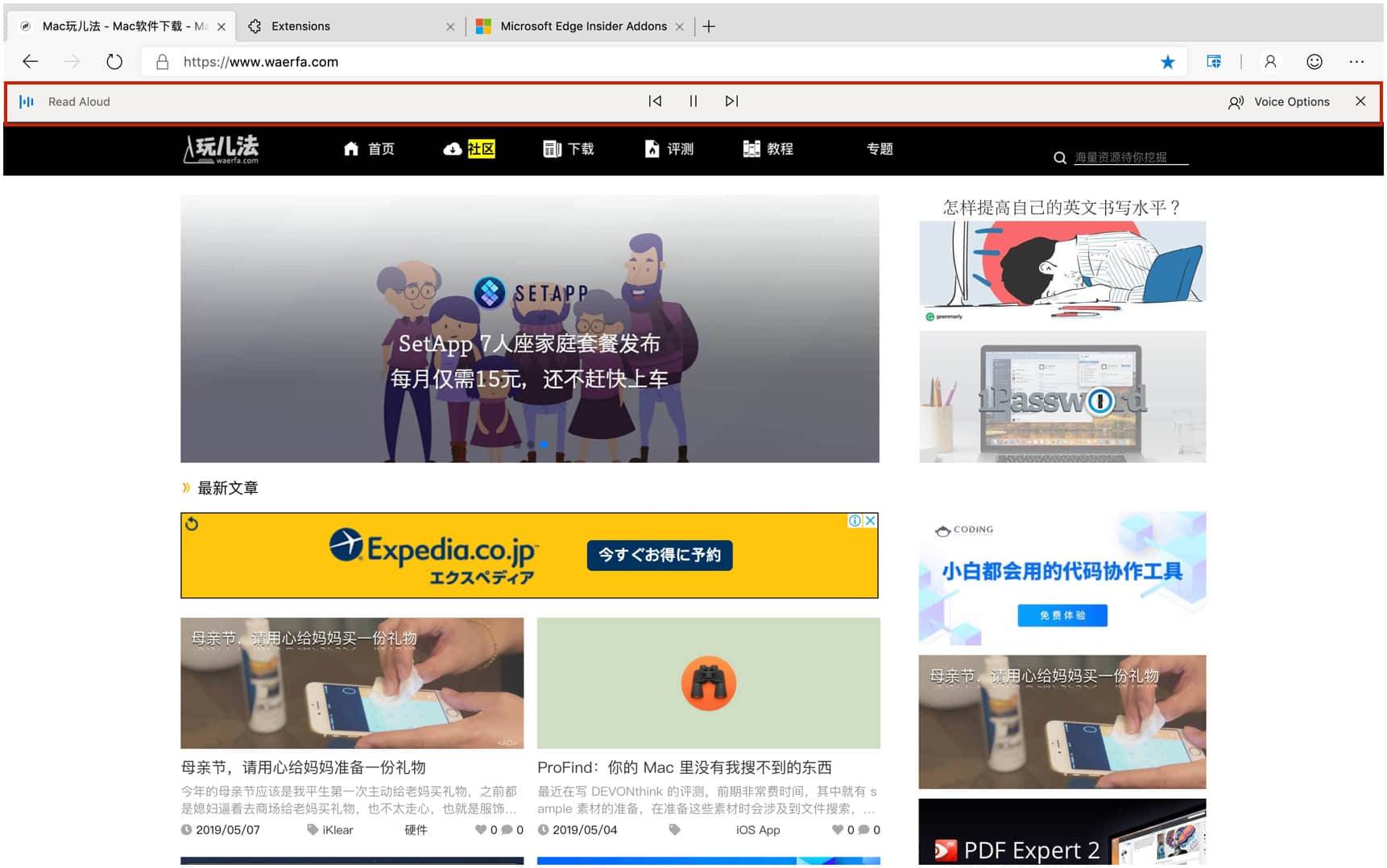Like the Mother's Day article heart icon
The image size is (1387, 868).
(481, 830)
